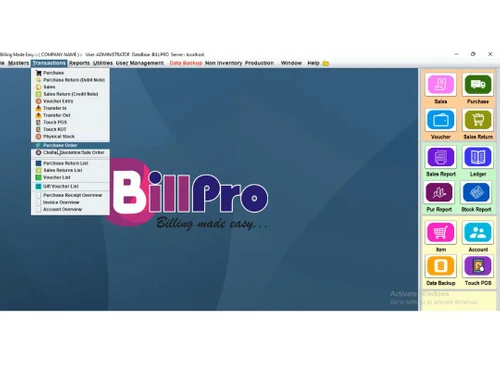Open the Touch POS shortcut icon
Viewport: 500px width, 375px height.
(478, 266)
